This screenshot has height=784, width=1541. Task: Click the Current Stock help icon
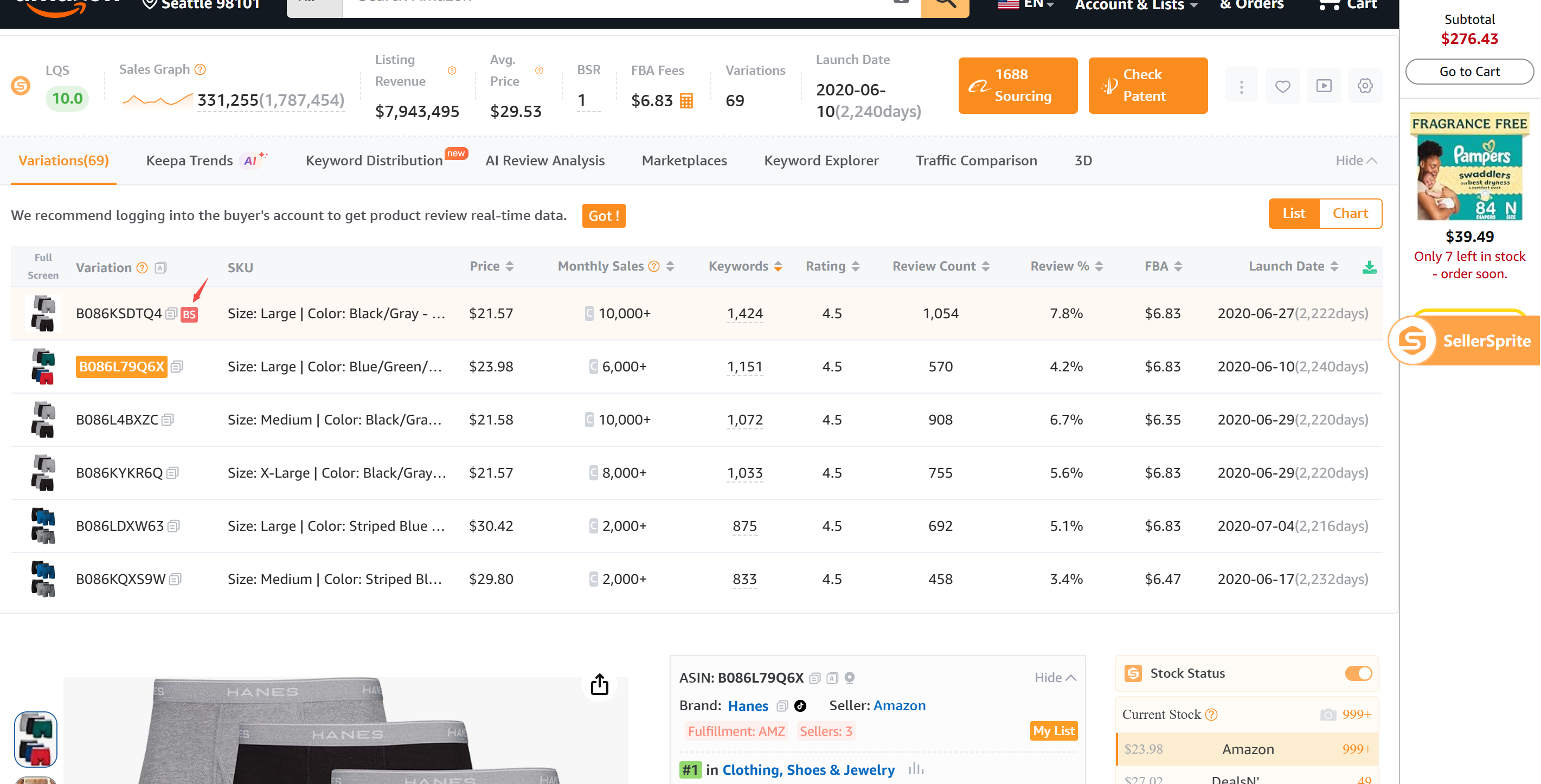(x=1211, y=715)
